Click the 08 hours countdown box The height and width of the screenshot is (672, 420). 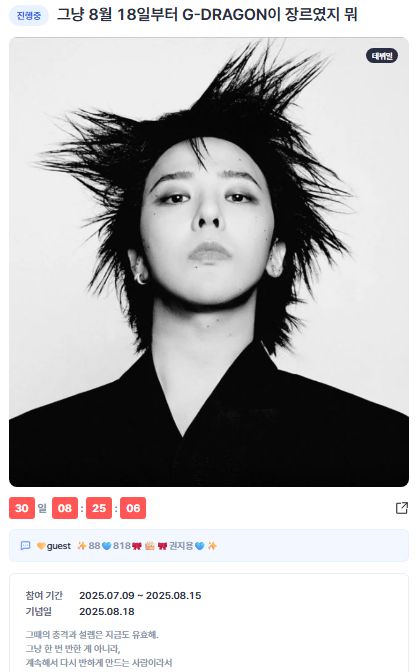tap(65, 508)
